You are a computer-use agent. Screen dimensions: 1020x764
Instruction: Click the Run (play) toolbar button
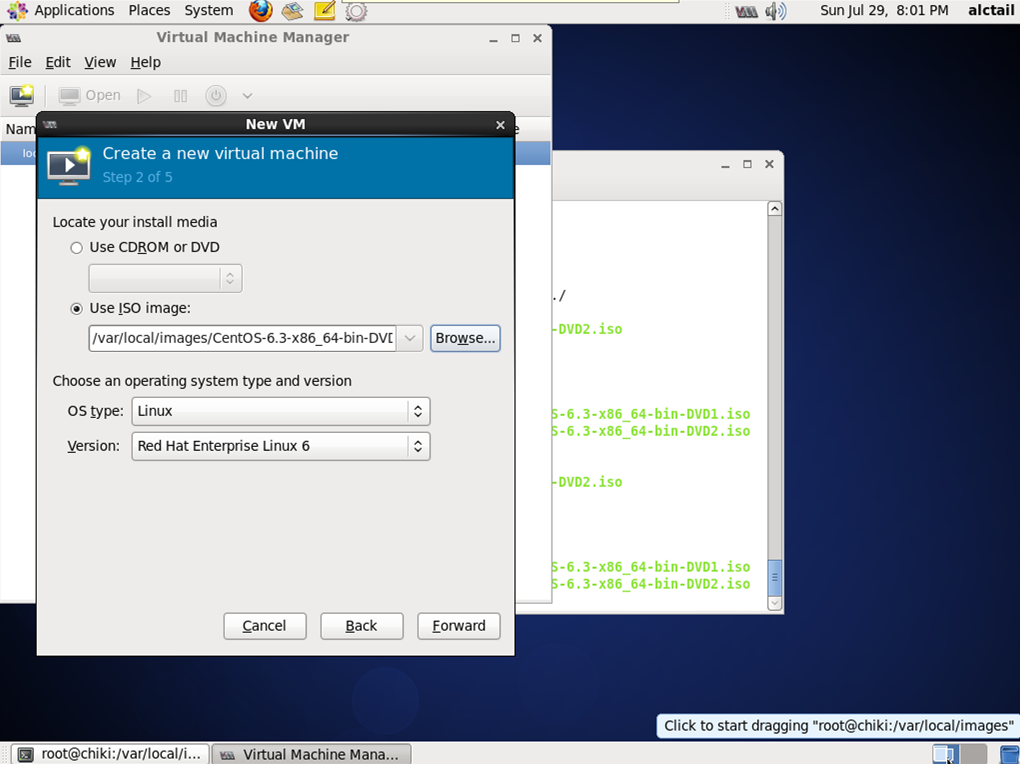point(144,96)
